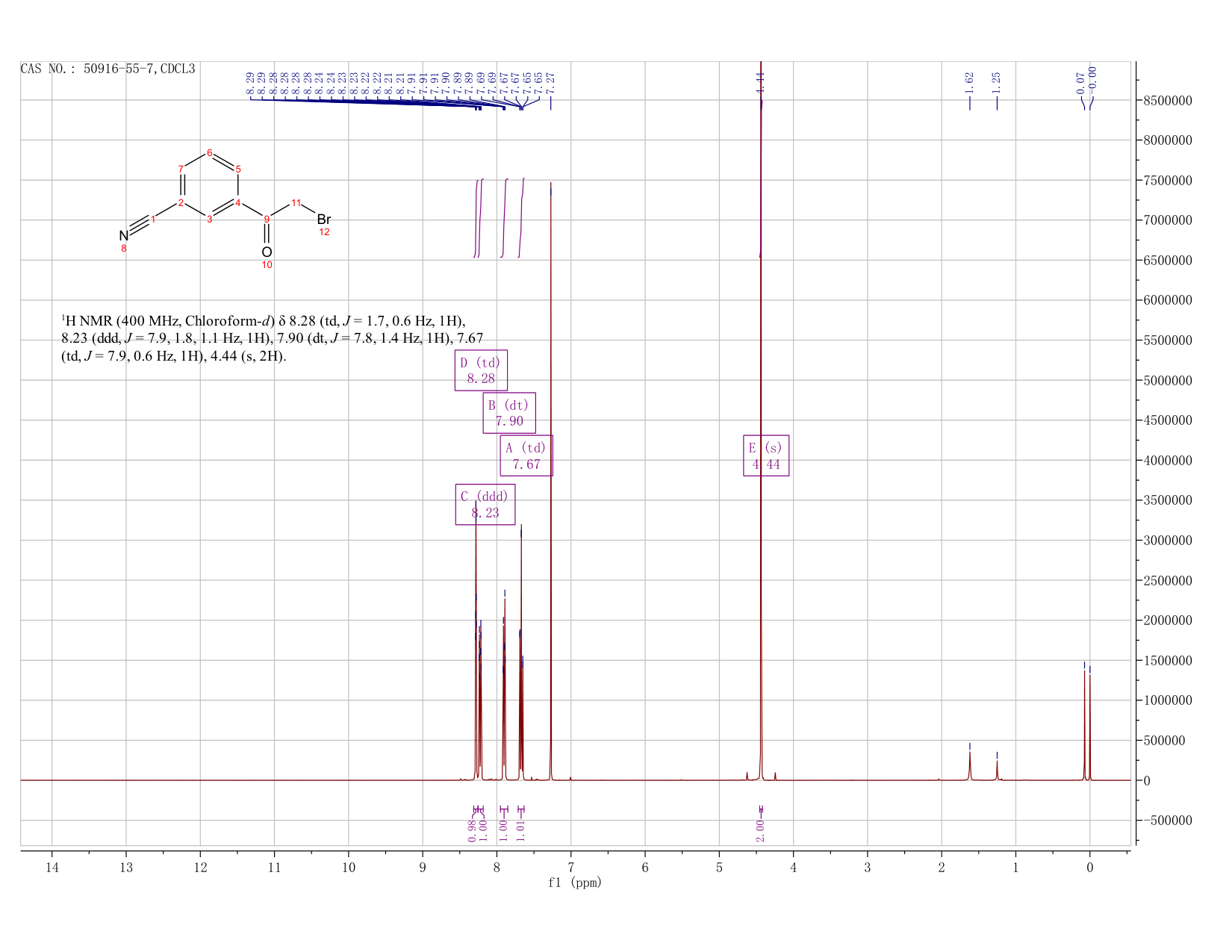Click x-axis tick label 13
1232x952 pixels.
point(125,868)
